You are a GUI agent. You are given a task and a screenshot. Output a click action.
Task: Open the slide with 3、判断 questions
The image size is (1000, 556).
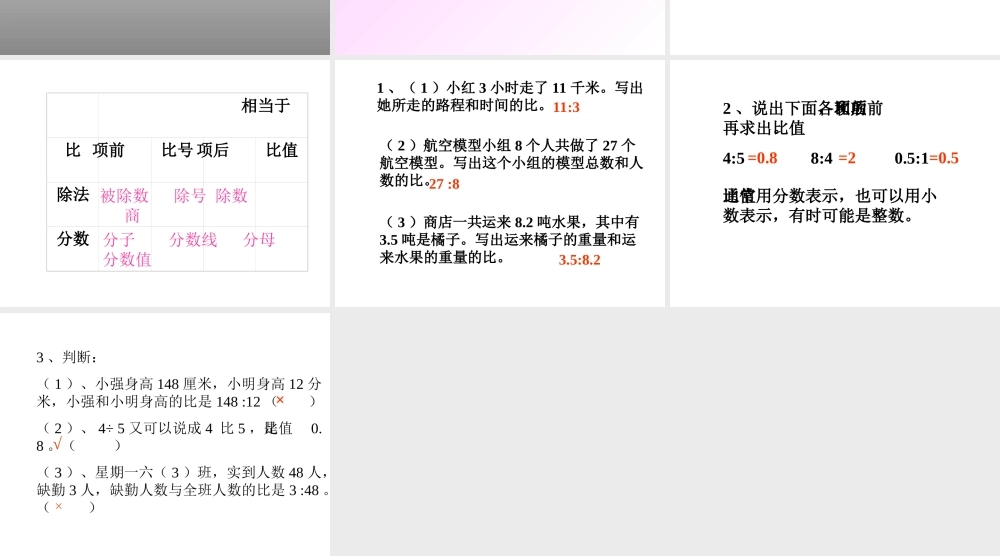165,434
